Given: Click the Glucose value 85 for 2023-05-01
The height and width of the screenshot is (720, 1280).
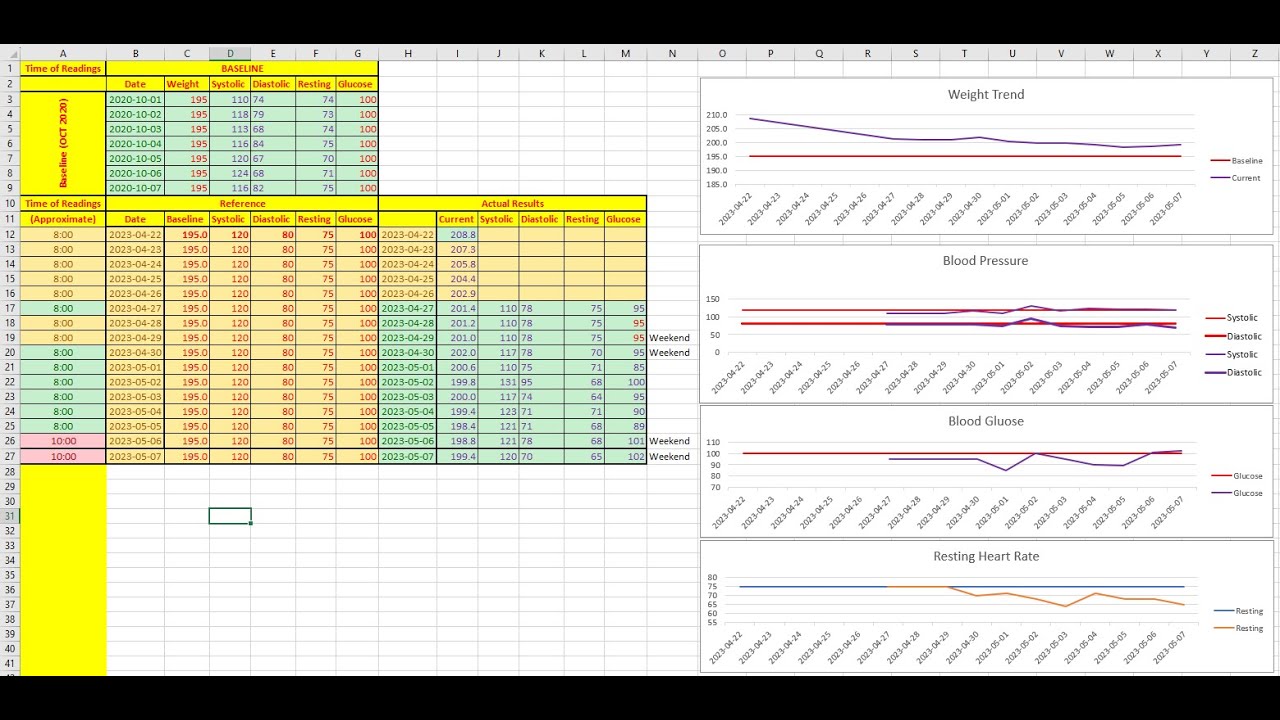Looking at the screenshot, I should click(x=625, y=367).
